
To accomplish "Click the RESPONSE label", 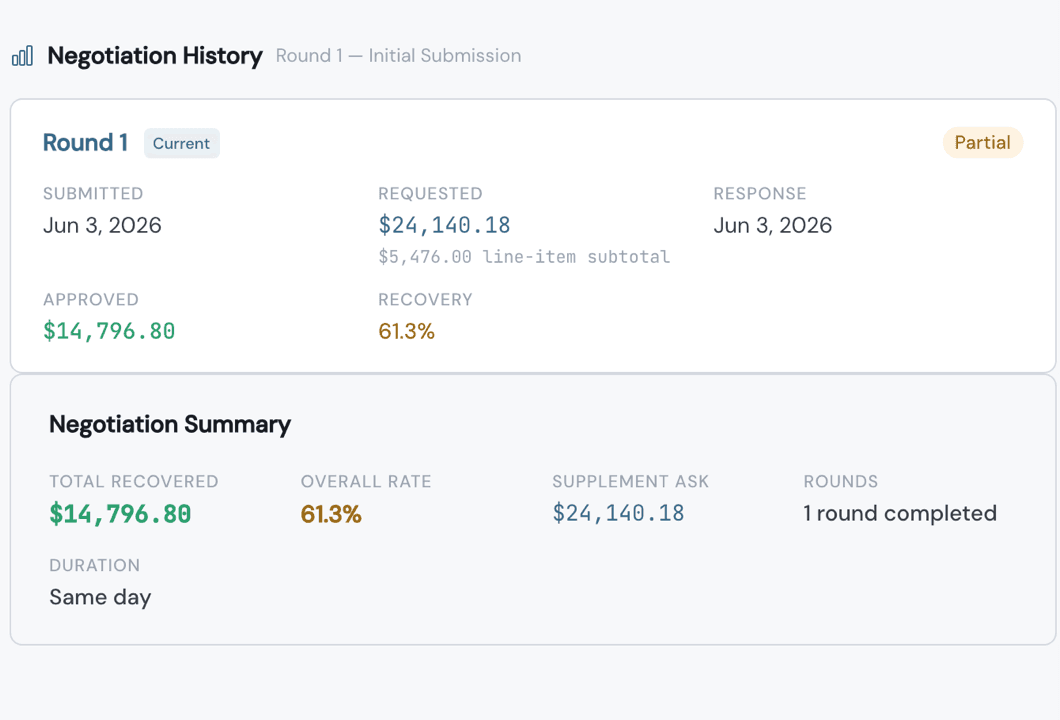I will 760,193.
